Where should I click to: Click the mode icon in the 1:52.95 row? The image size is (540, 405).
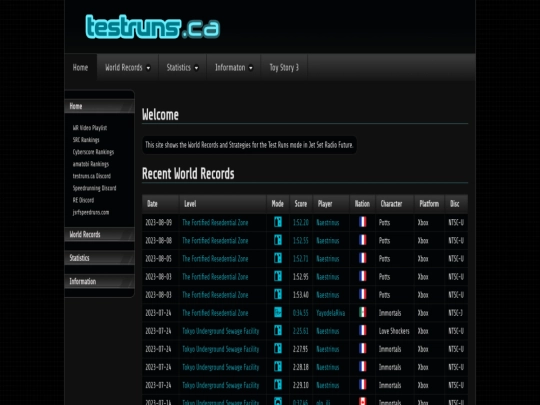(278, 276)
